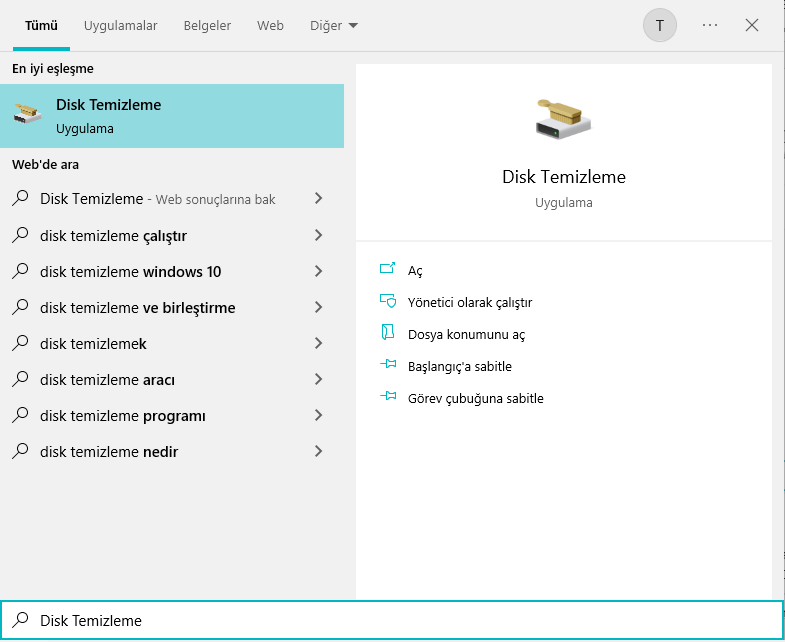Select the Web tab
Screen dimensions: 785x642
[270, 26]
